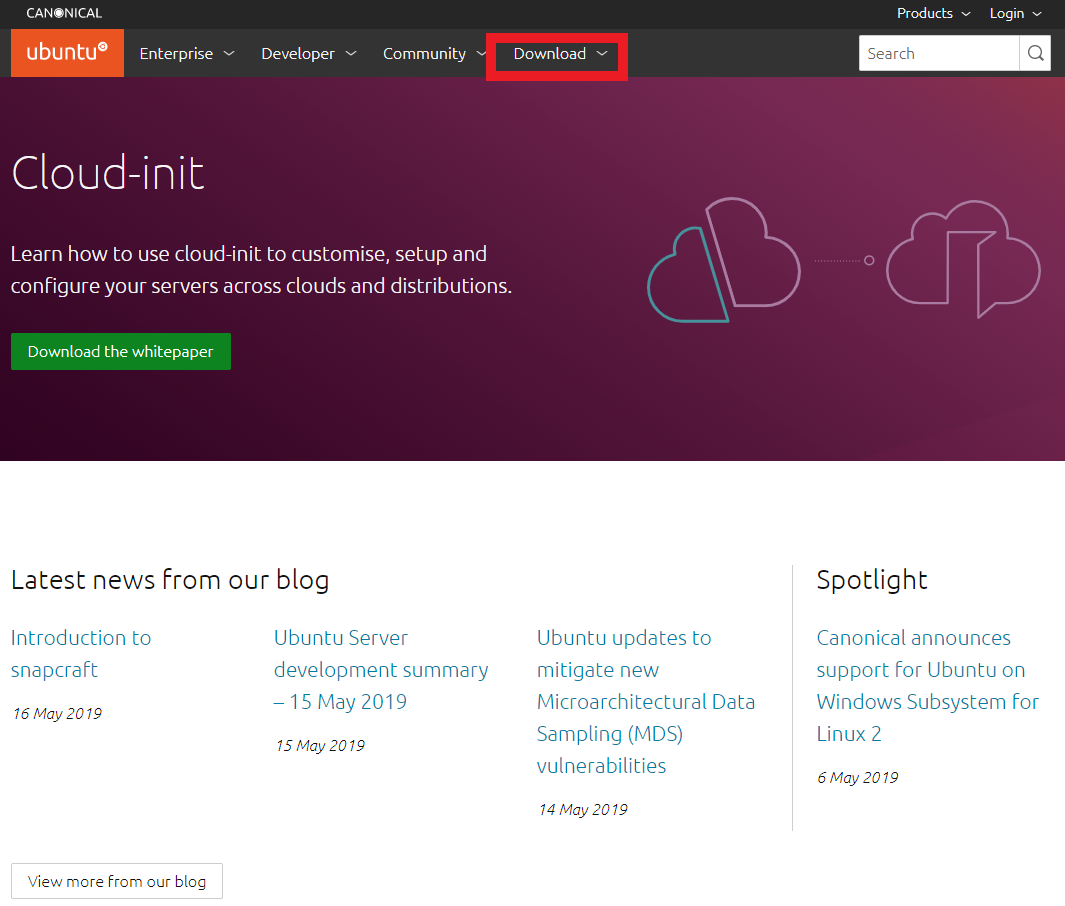The height and width of the screenshot is (906, 1065).
Task: Open Introduction to snapcraft article
Action: click(x=81, y=653)
